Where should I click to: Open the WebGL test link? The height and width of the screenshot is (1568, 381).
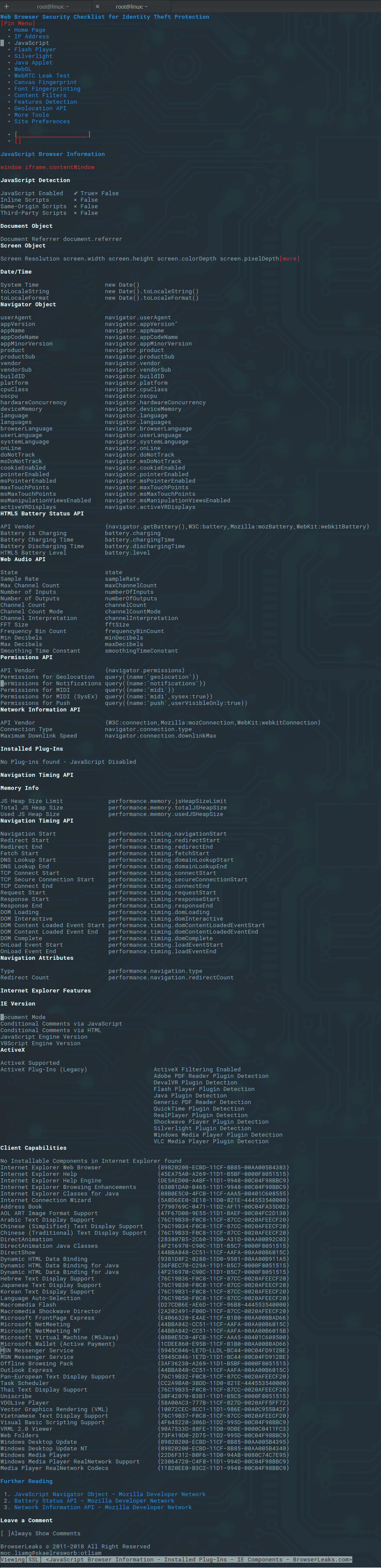click(x=23, y=69)
